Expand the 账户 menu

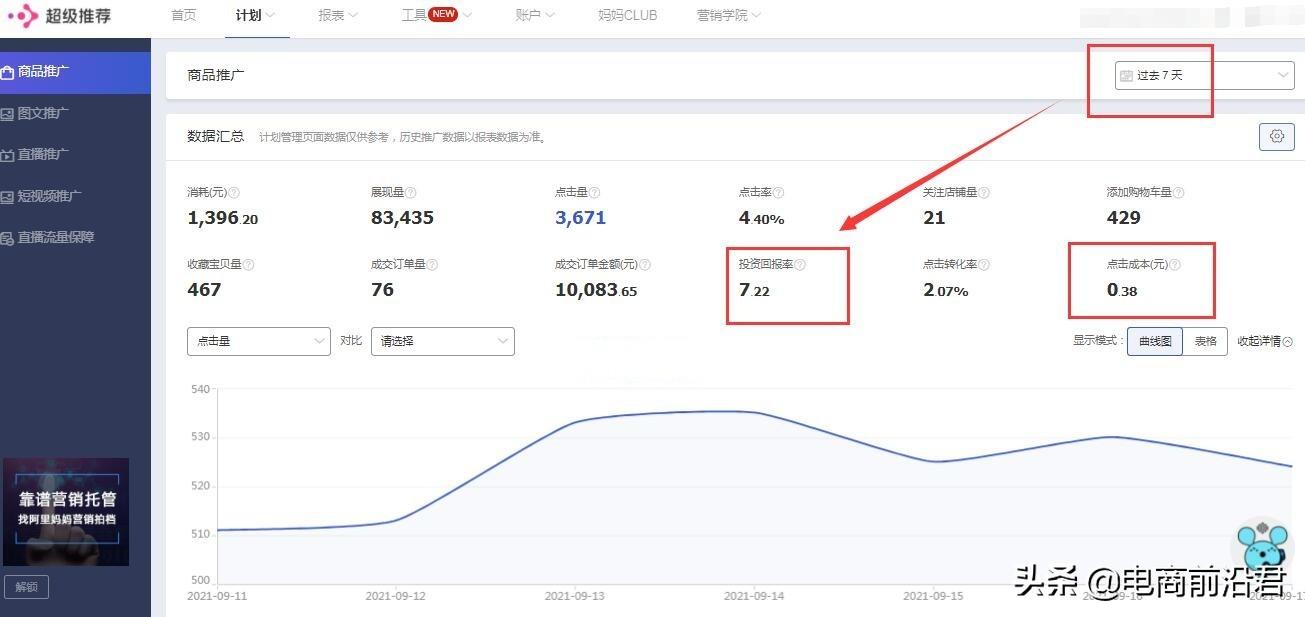point(535,15)
